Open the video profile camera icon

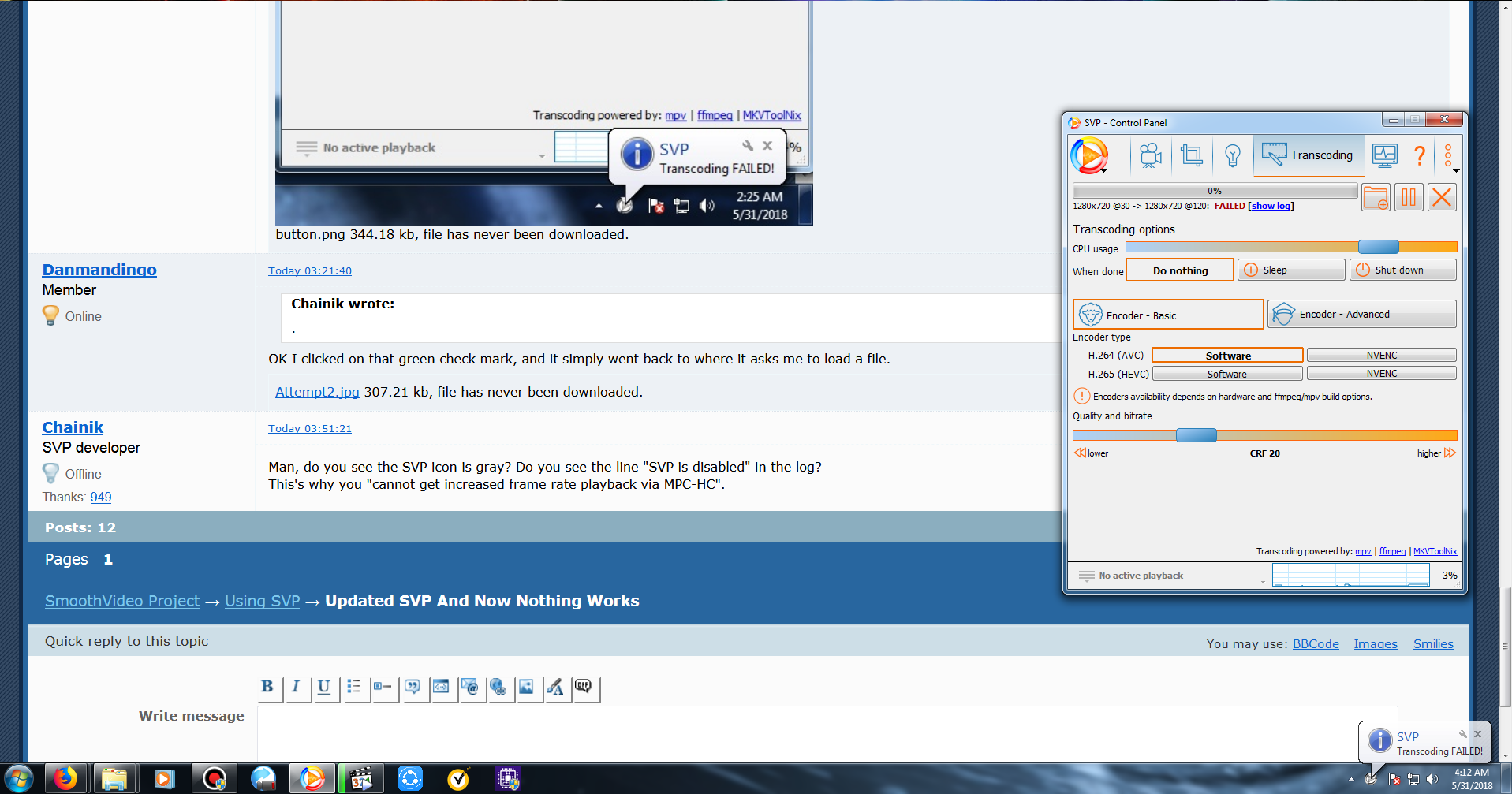coord(1151,155)
